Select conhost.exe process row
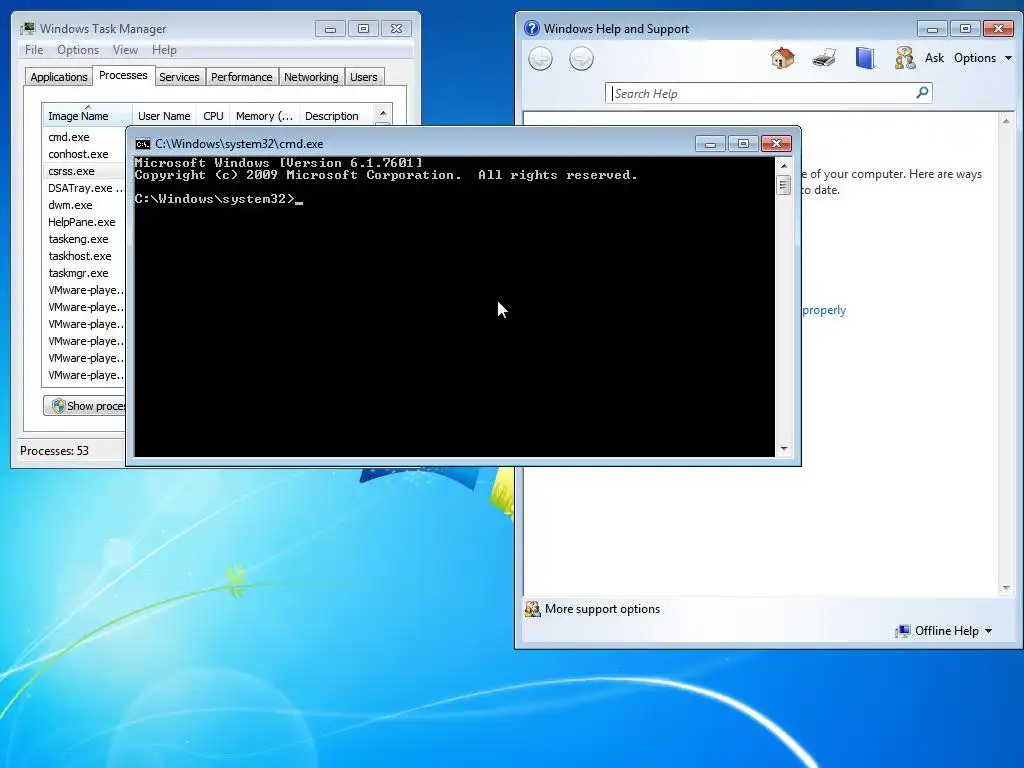 (x=84, y=154)
